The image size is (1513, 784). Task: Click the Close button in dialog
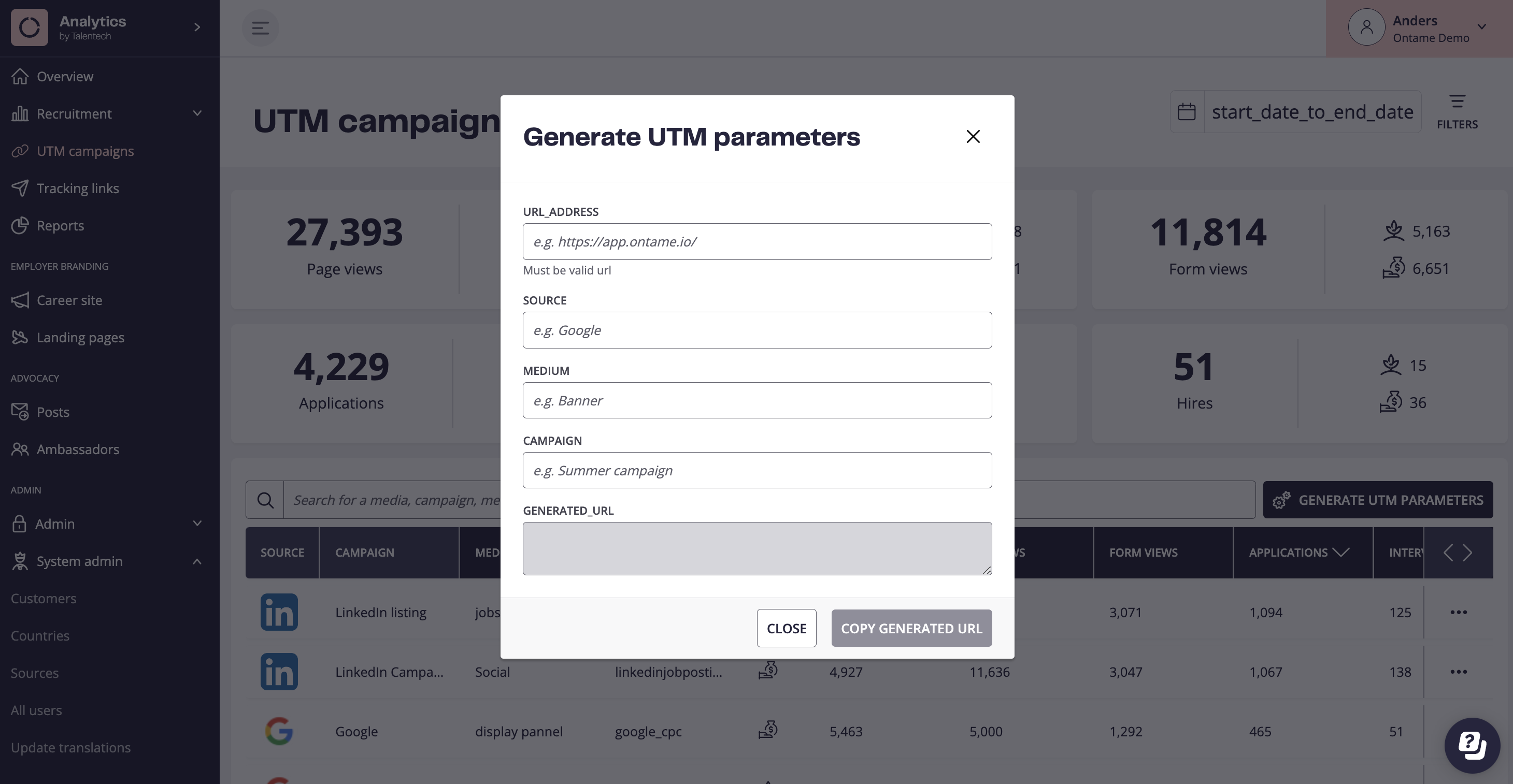(x=787, y=629)
